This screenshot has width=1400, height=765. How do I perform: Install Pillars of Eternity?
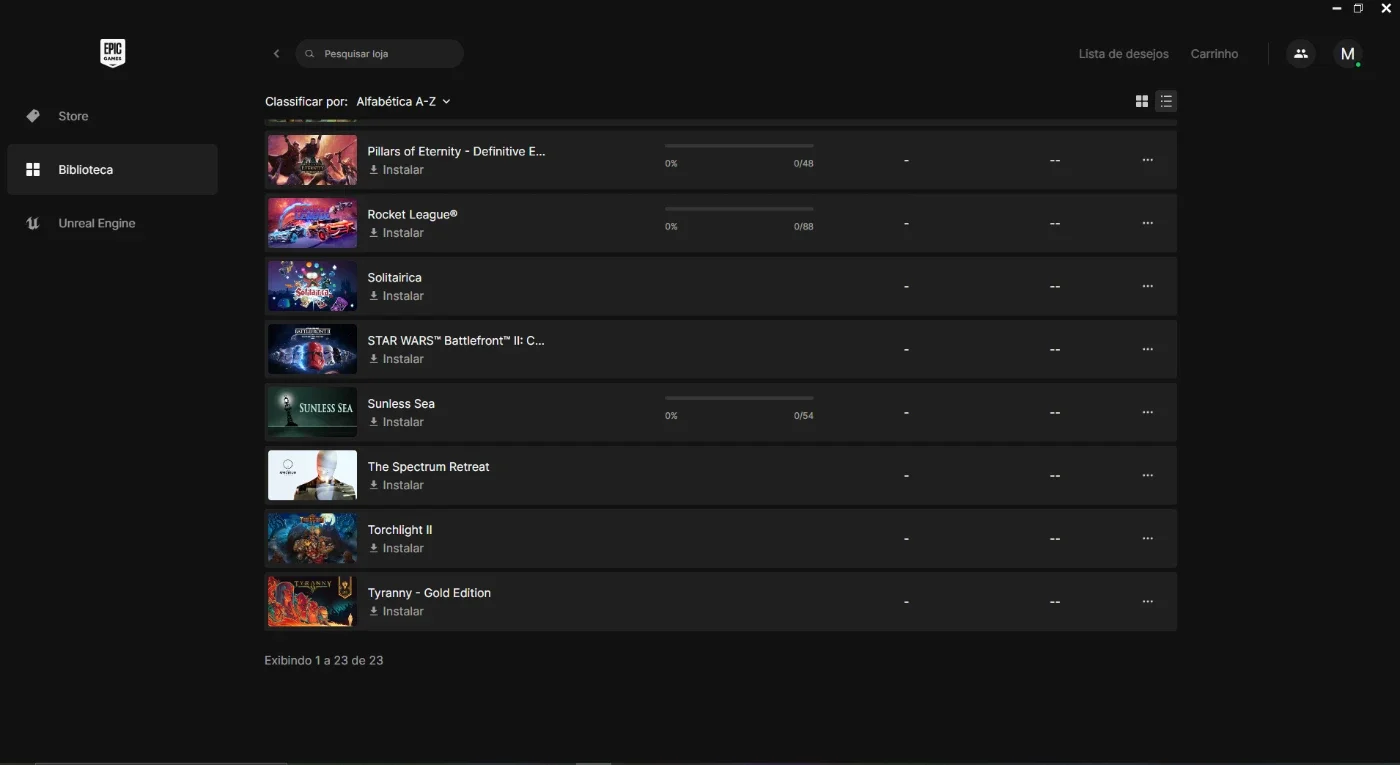click(x=396, y=170)
